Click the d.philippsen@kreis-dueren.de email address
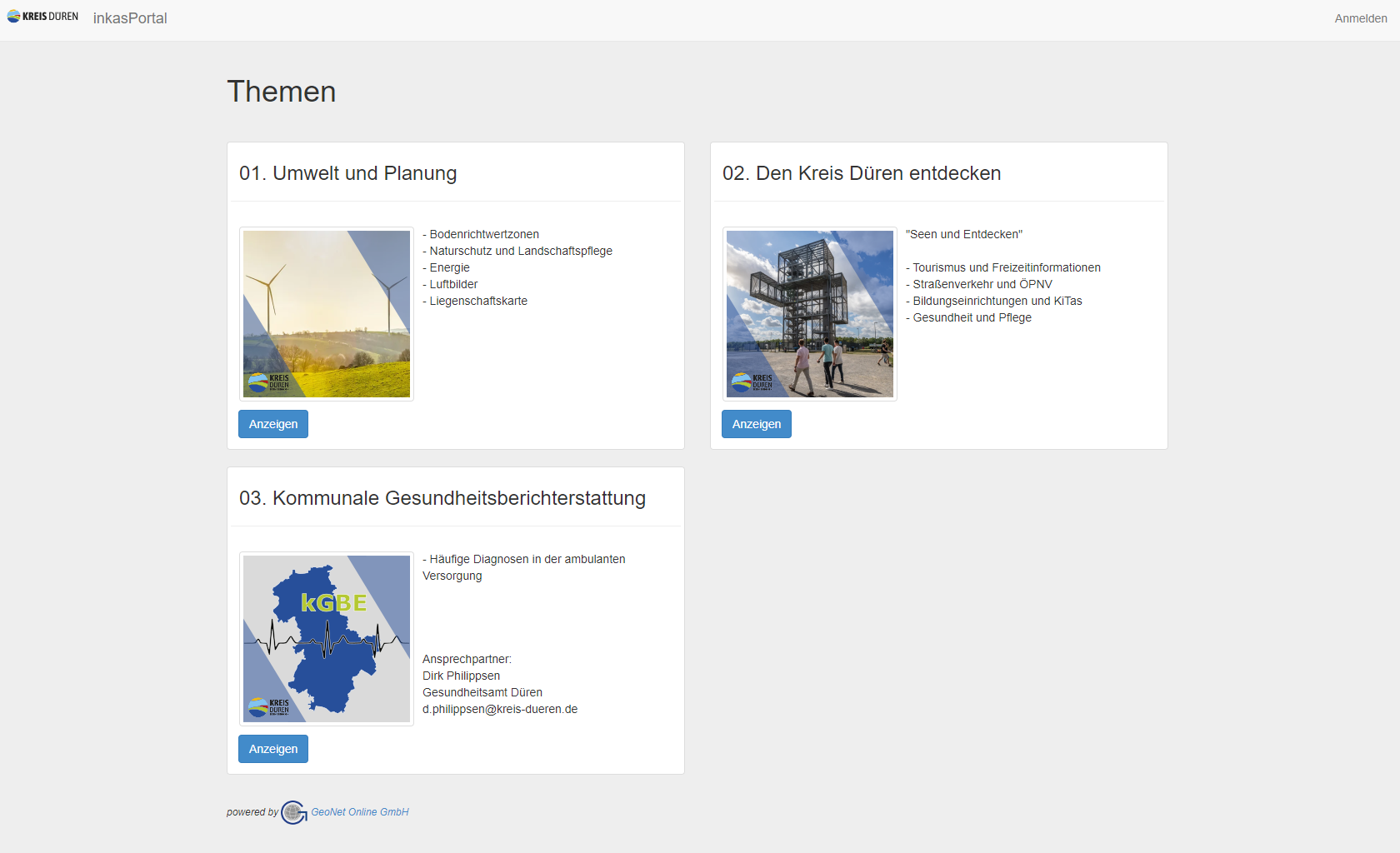1400x853 pixels. pyautogui.click(x=500, y=710)
